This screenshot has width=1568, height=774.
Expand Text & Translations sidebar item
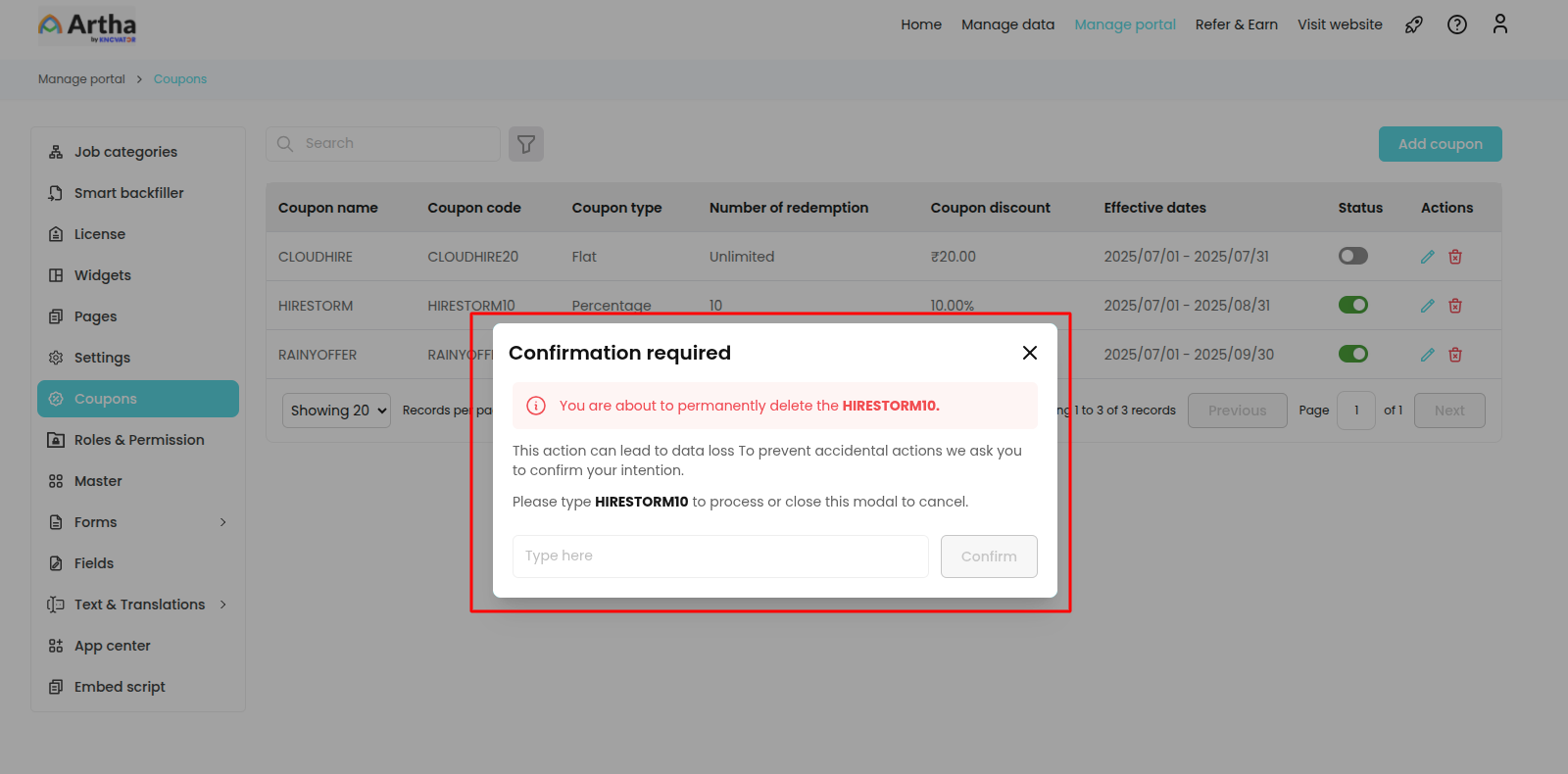click(x=223, y=605)
